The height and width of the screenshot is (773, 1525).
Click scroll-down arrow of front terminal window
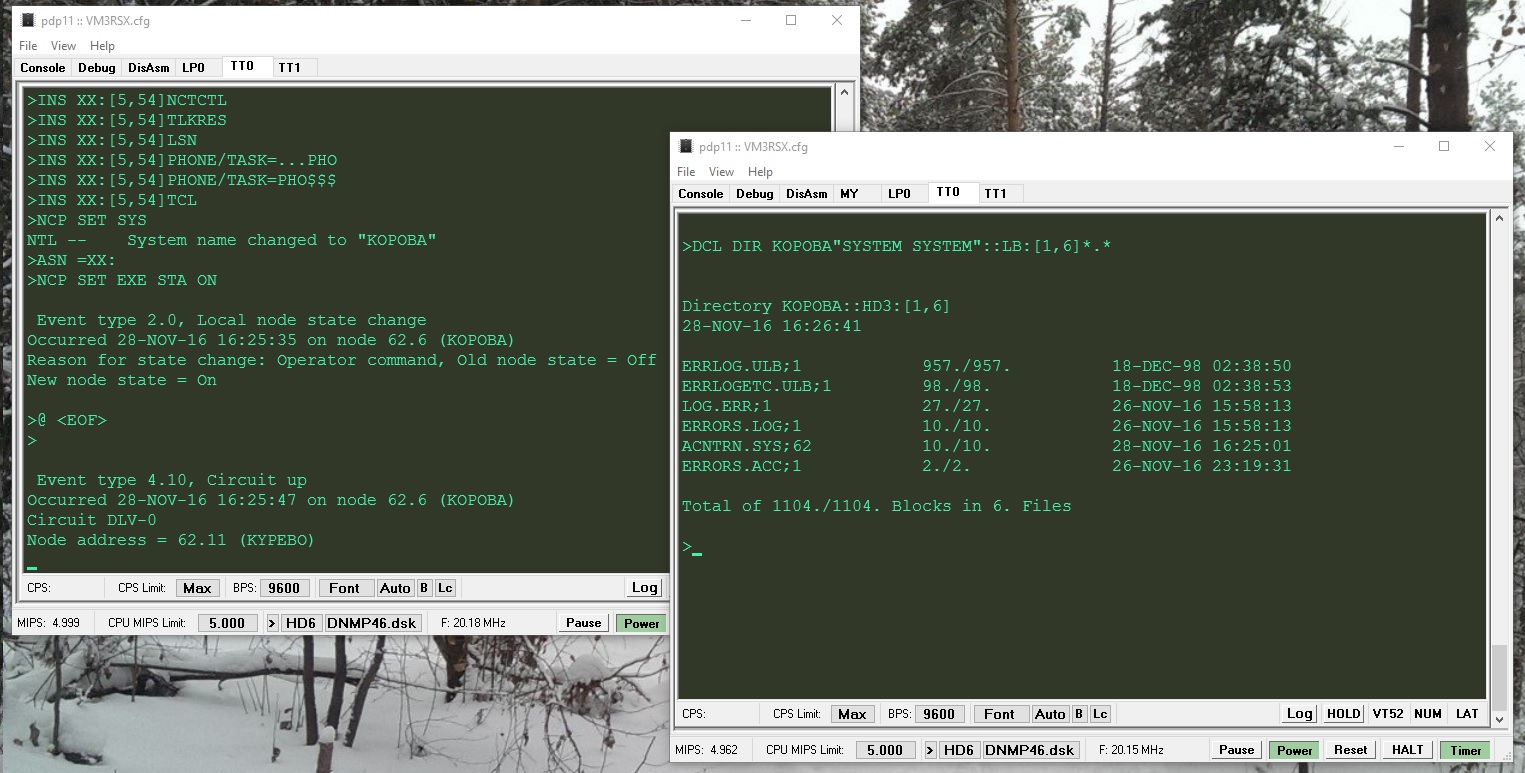pos(1497,719)
